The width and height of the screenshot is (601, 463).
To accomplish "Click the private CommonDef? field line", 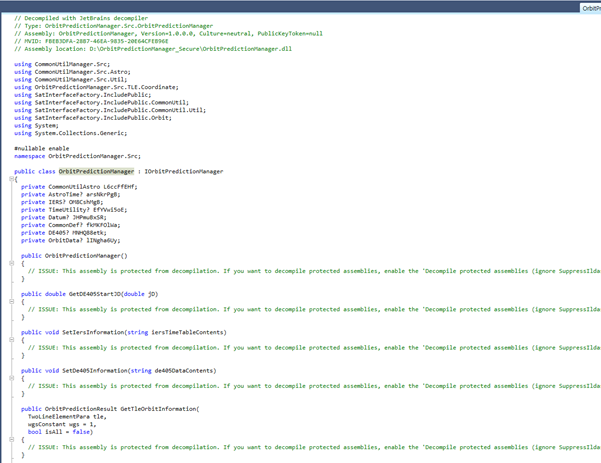I will (x=71, y=225).
